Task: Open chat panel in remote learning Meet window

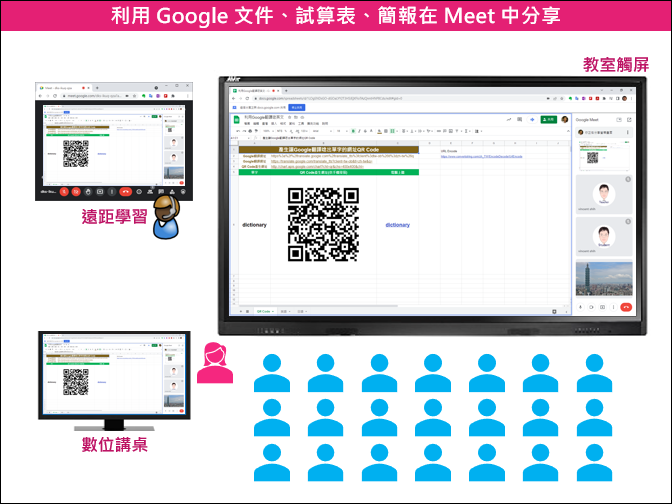Action: (x=161, y=192)
